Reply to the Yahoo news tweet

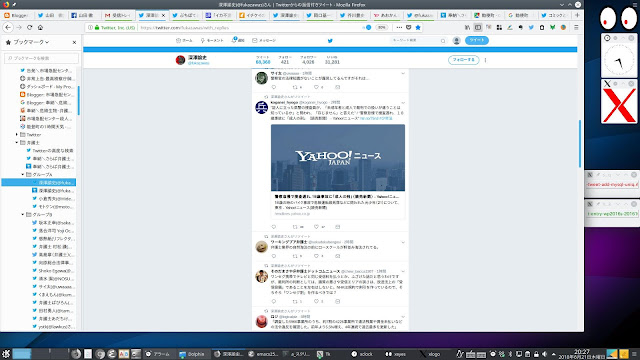click(x=273, y=227)
